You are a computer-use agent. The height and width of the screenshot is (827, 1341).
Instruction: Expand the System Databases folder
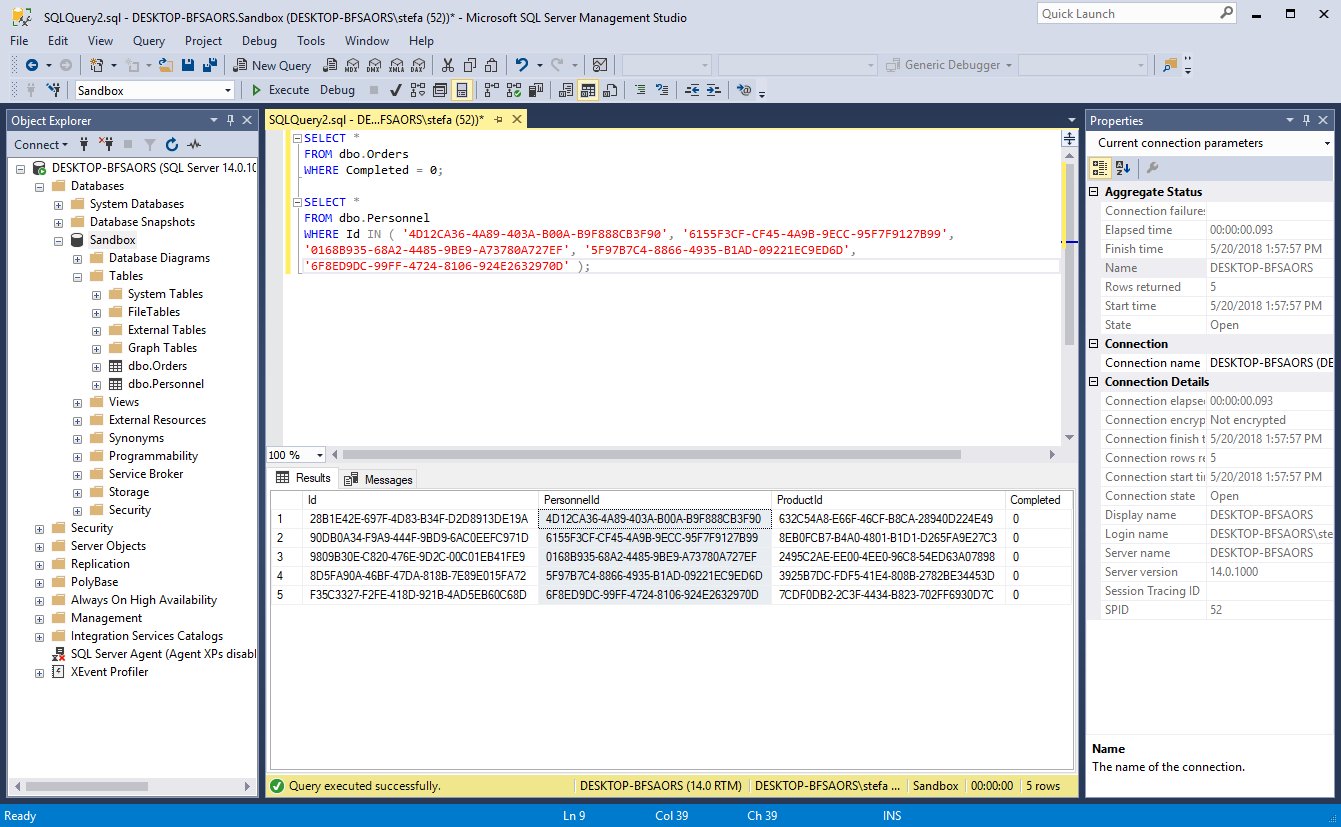[x=59, y=204]
